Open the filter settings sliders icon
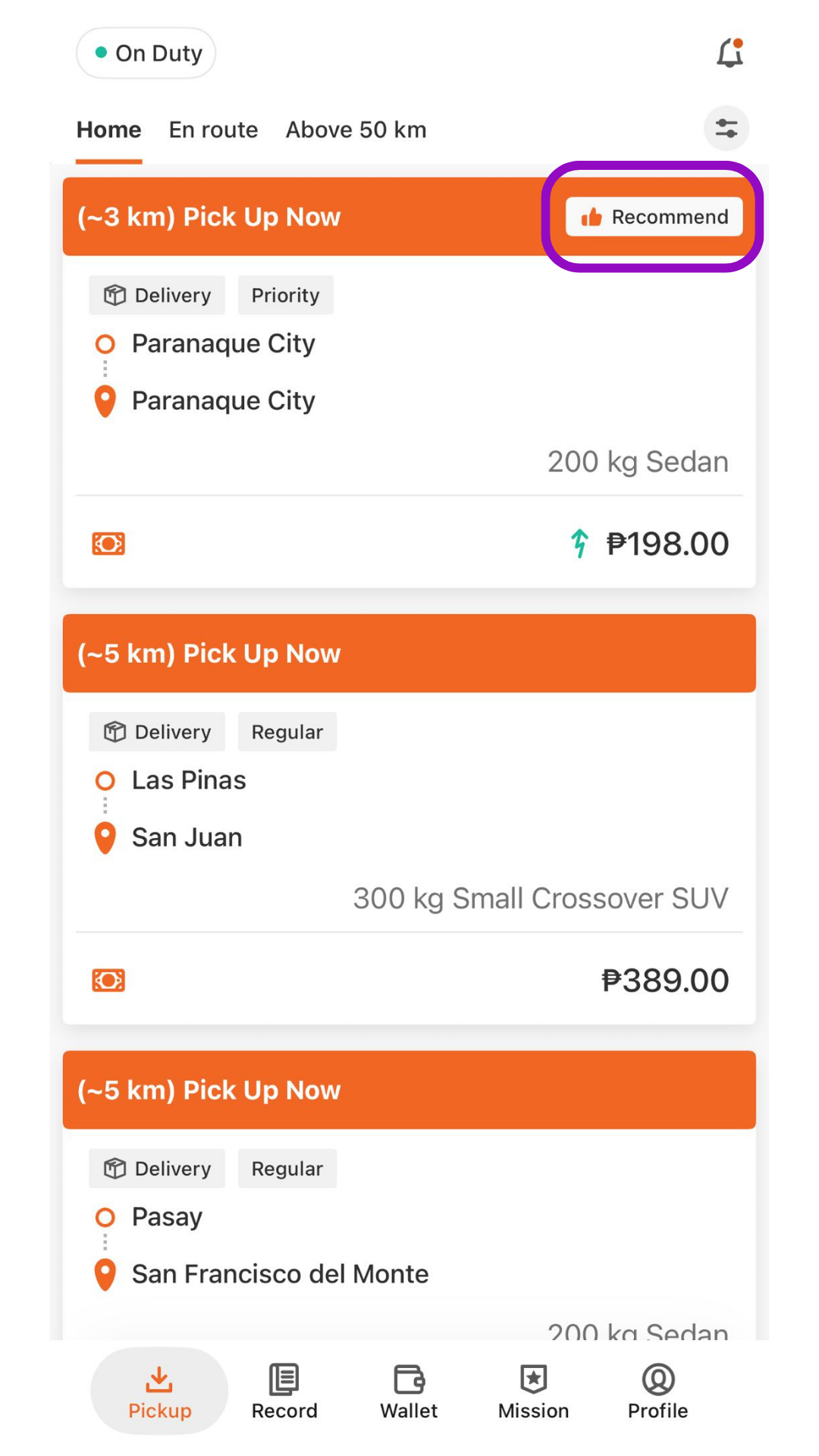The image size is (819, 1456). coord(726,128)
